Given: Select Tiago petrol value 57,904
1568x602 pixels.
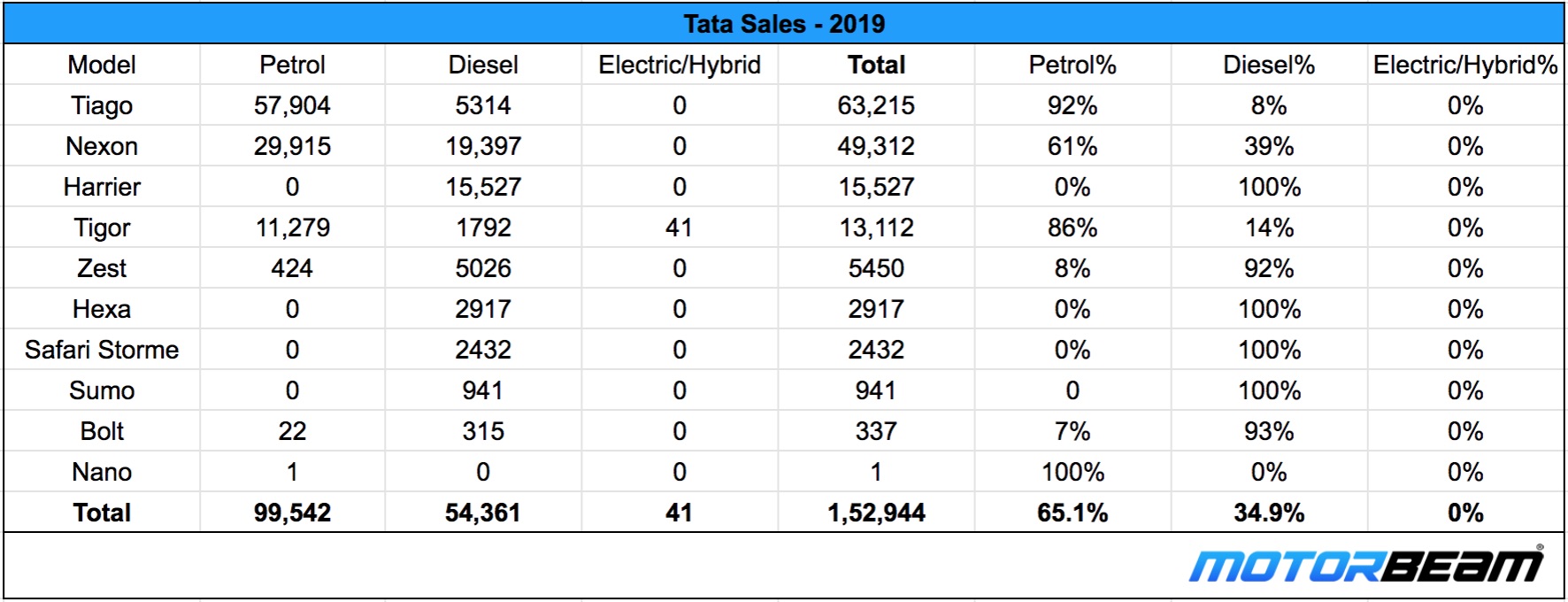Looking at the screenshot, I should click(x=292, y=105).
